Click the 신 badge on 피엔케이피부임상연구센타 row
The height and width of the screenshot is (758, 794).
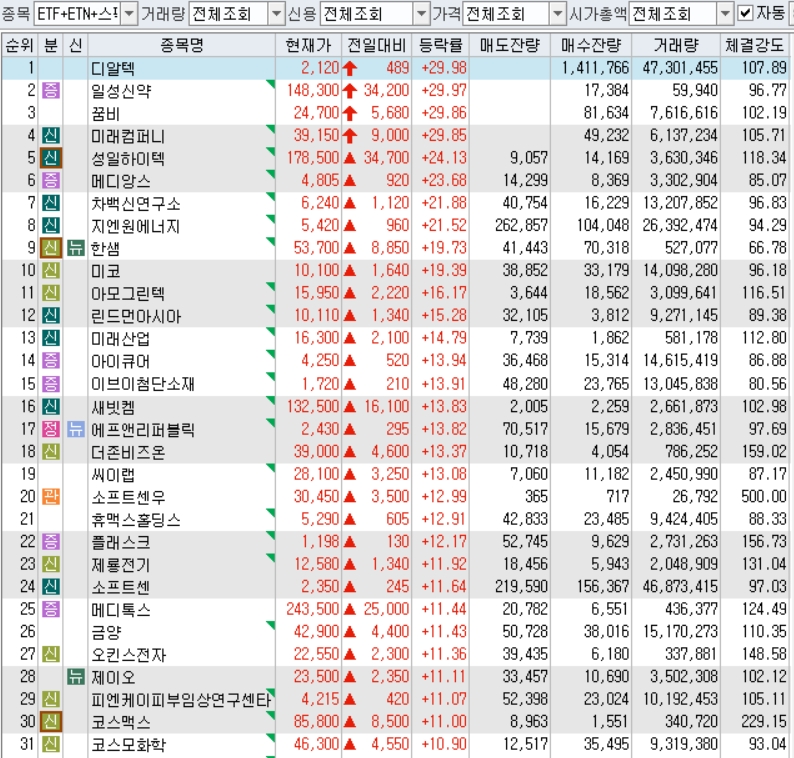[51, 699]
